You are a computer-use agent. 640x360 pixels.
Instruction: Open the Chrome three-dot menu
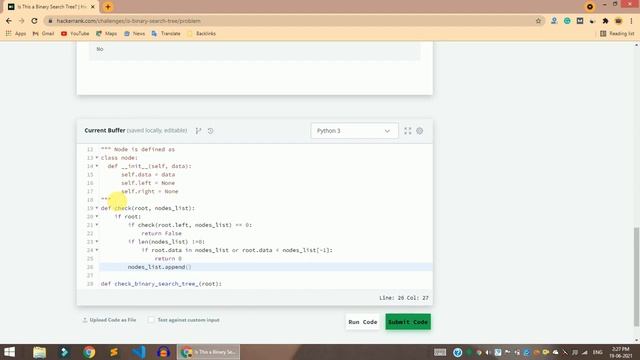[x=631, y=21]
